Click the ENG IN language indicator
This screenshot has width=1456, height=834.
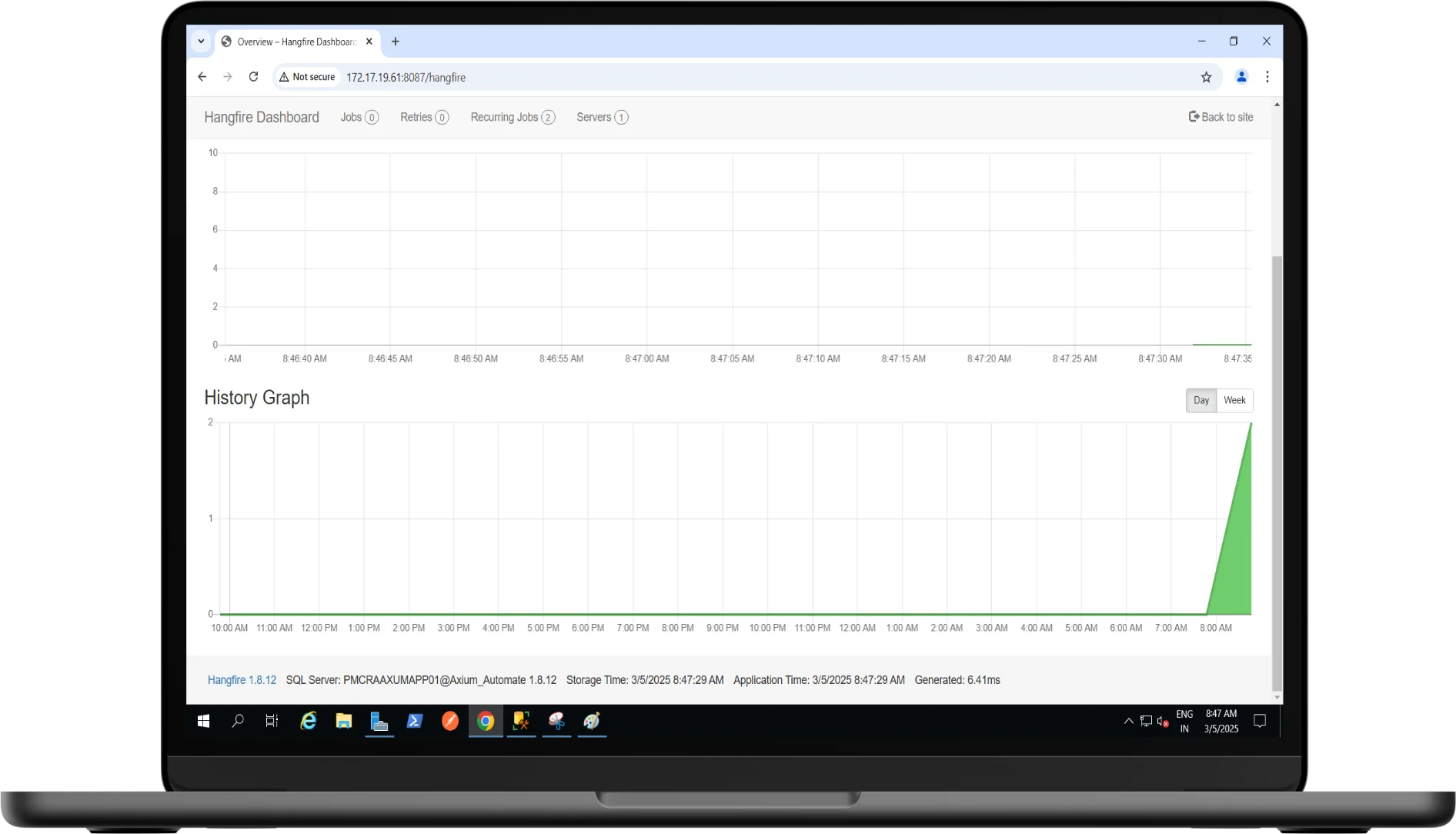tap(1184, 722)
